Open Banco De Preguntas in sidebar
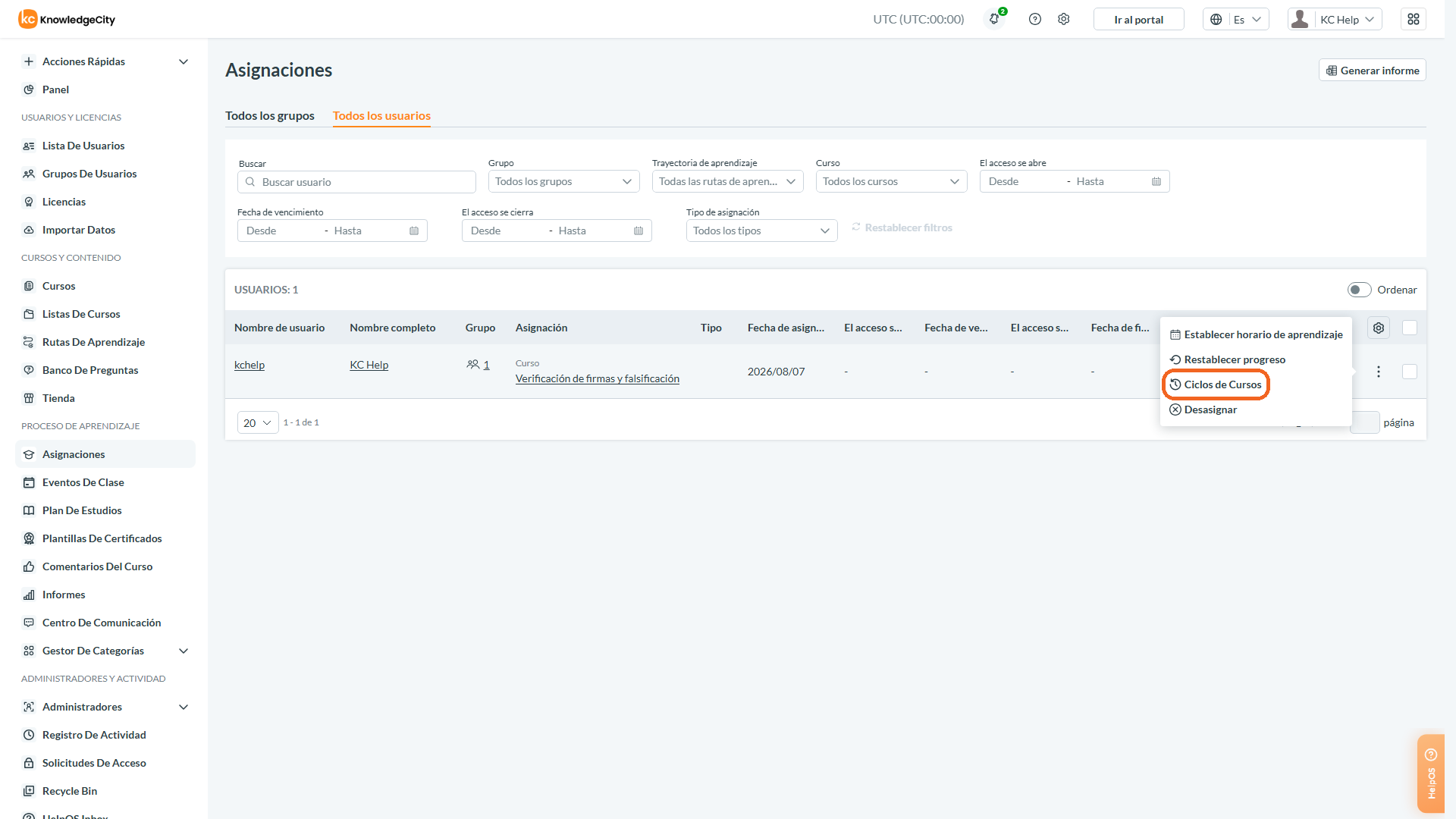 (90, 370)
